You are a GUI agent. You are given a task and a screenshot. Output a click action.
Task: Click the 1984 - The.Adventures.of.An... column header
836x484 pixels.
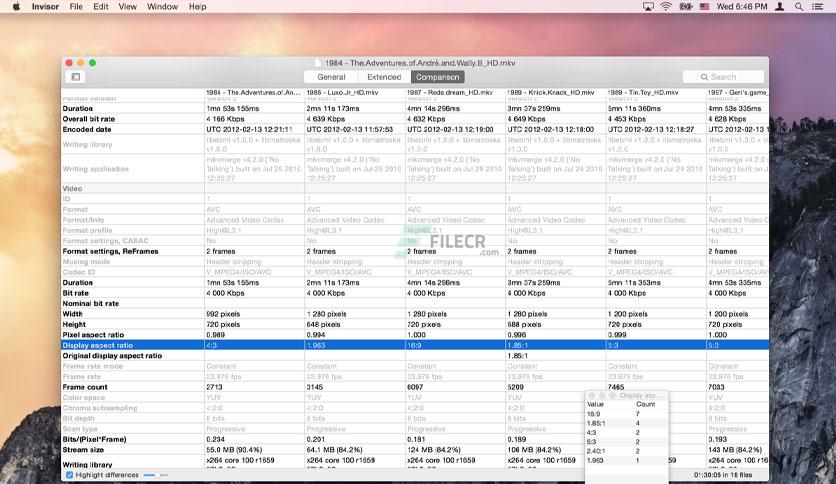click(254, 92)
